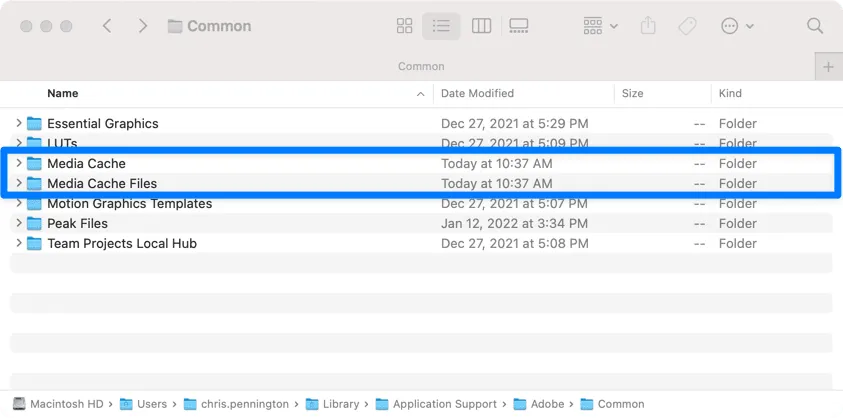The image size is (843, 418).
Task: Select the Media Cache folder icon
Action: pos(34,164)
